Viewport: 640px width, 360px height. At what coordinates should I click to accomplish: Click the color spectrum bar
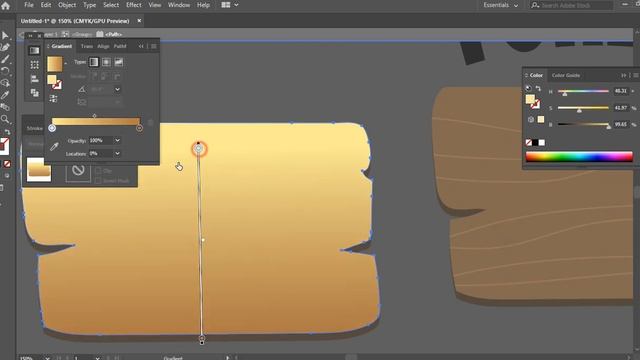click(579, 157)
